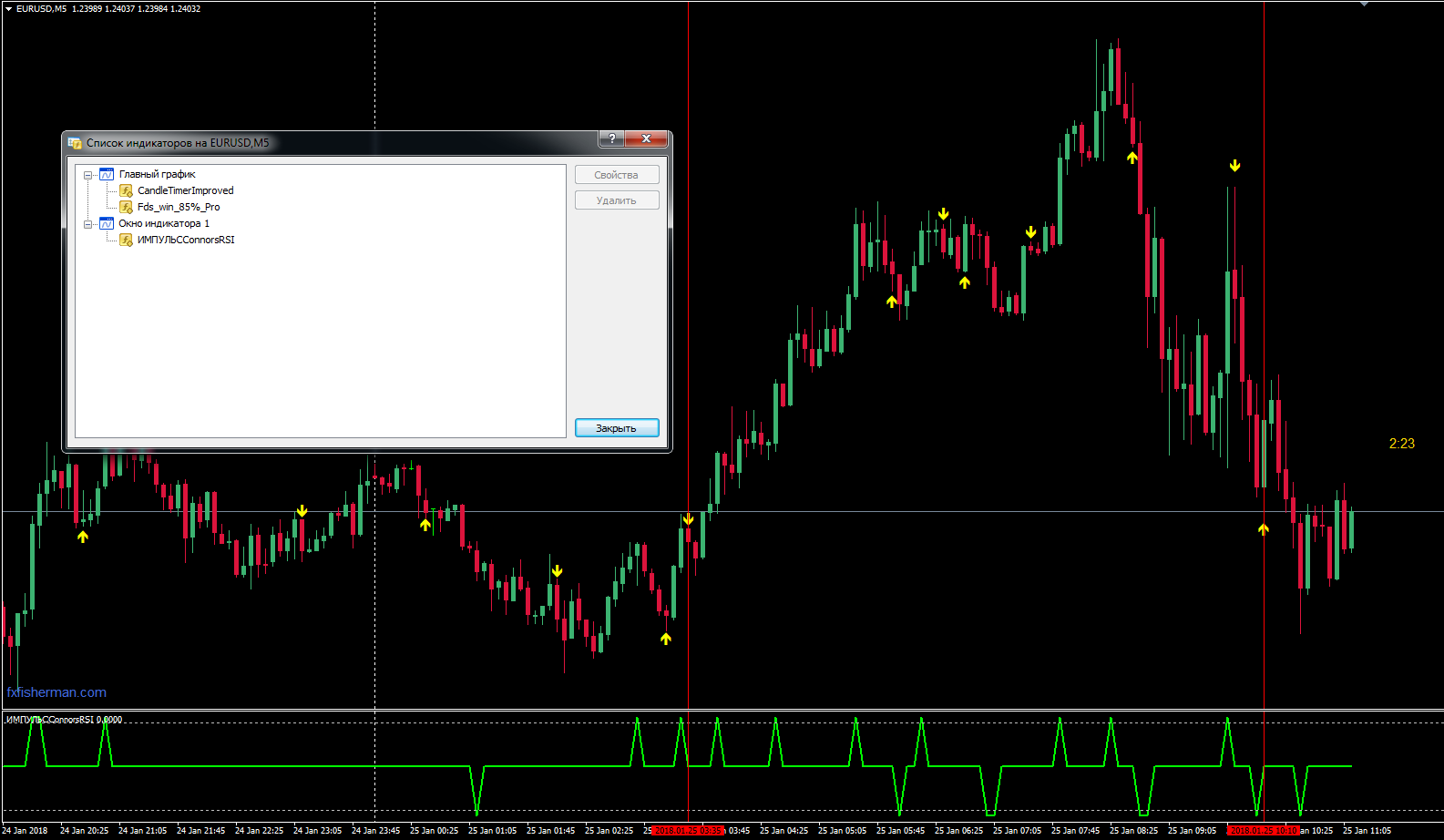Image resolution: width=1444 pixels, height=840 pixels.
Task: Click the indicator icon next to Fds_win_85%_Pro
Action: pos(127,207)
